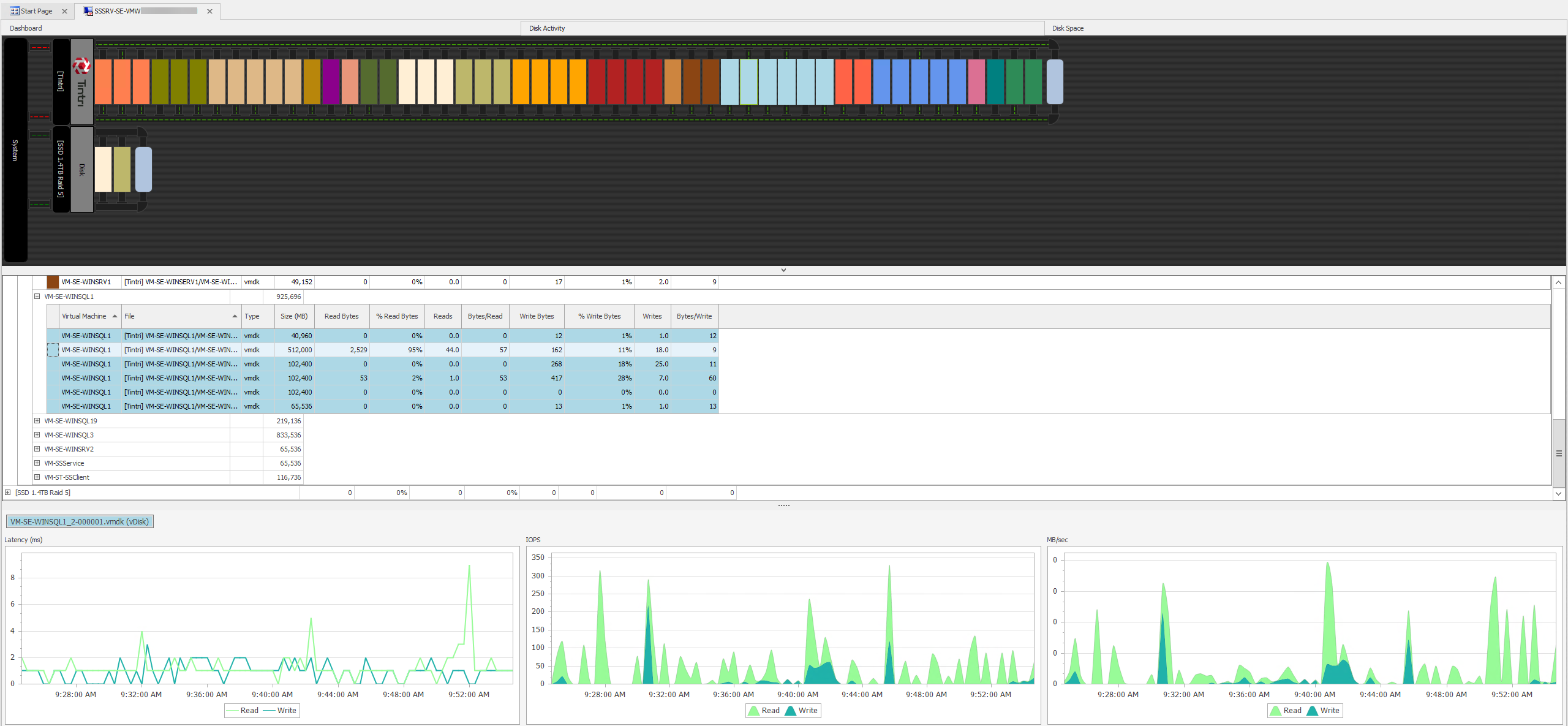Select the pink VM block in the Tintri disk map
The image size is (1568, 726).
click(975, 81)
